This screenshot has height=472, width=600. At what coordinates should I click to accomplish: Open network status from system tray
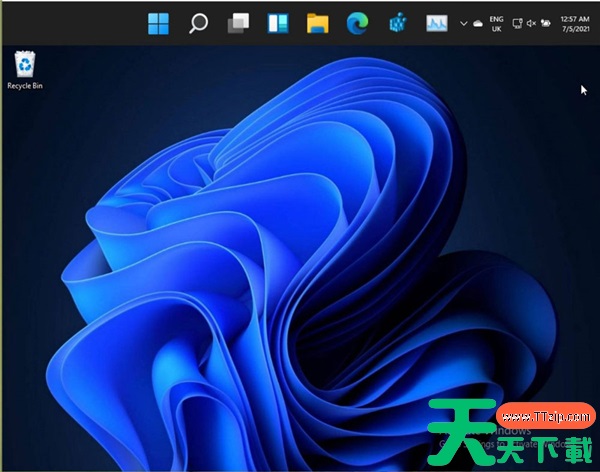point(516,22)
